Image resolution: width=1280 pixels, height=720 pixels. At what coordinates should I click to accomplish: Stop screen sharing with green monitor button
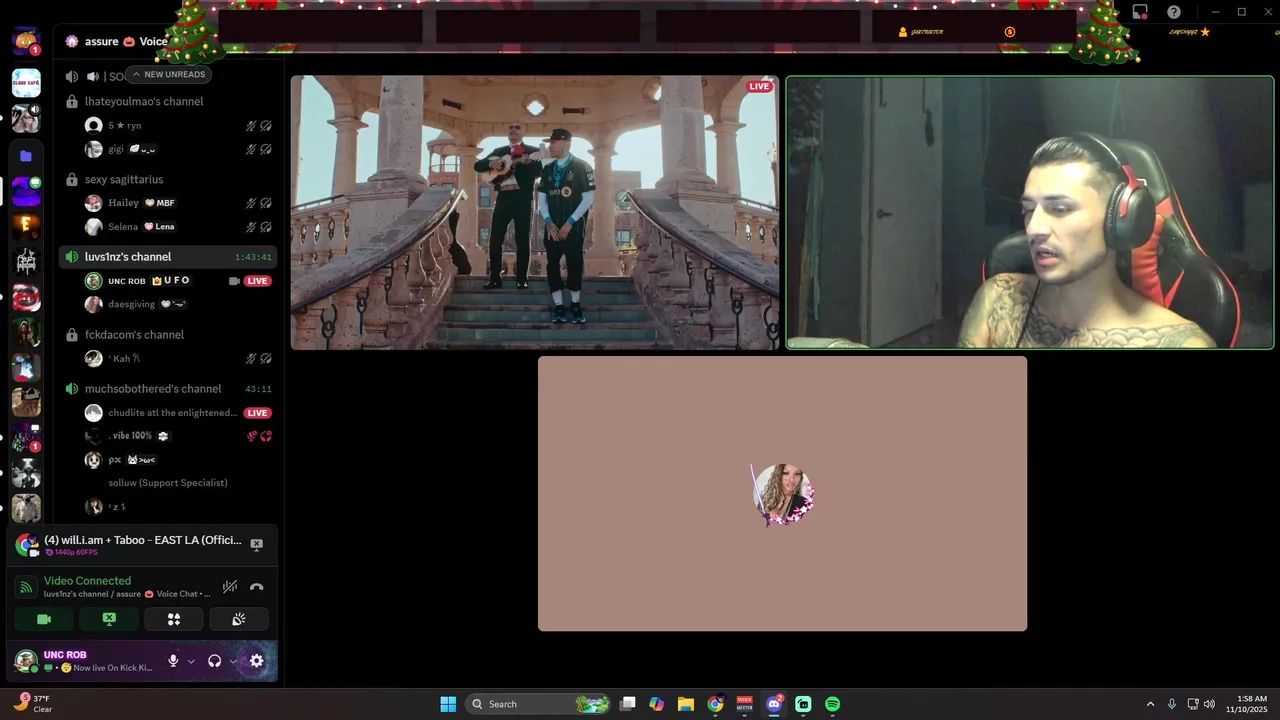109,619
